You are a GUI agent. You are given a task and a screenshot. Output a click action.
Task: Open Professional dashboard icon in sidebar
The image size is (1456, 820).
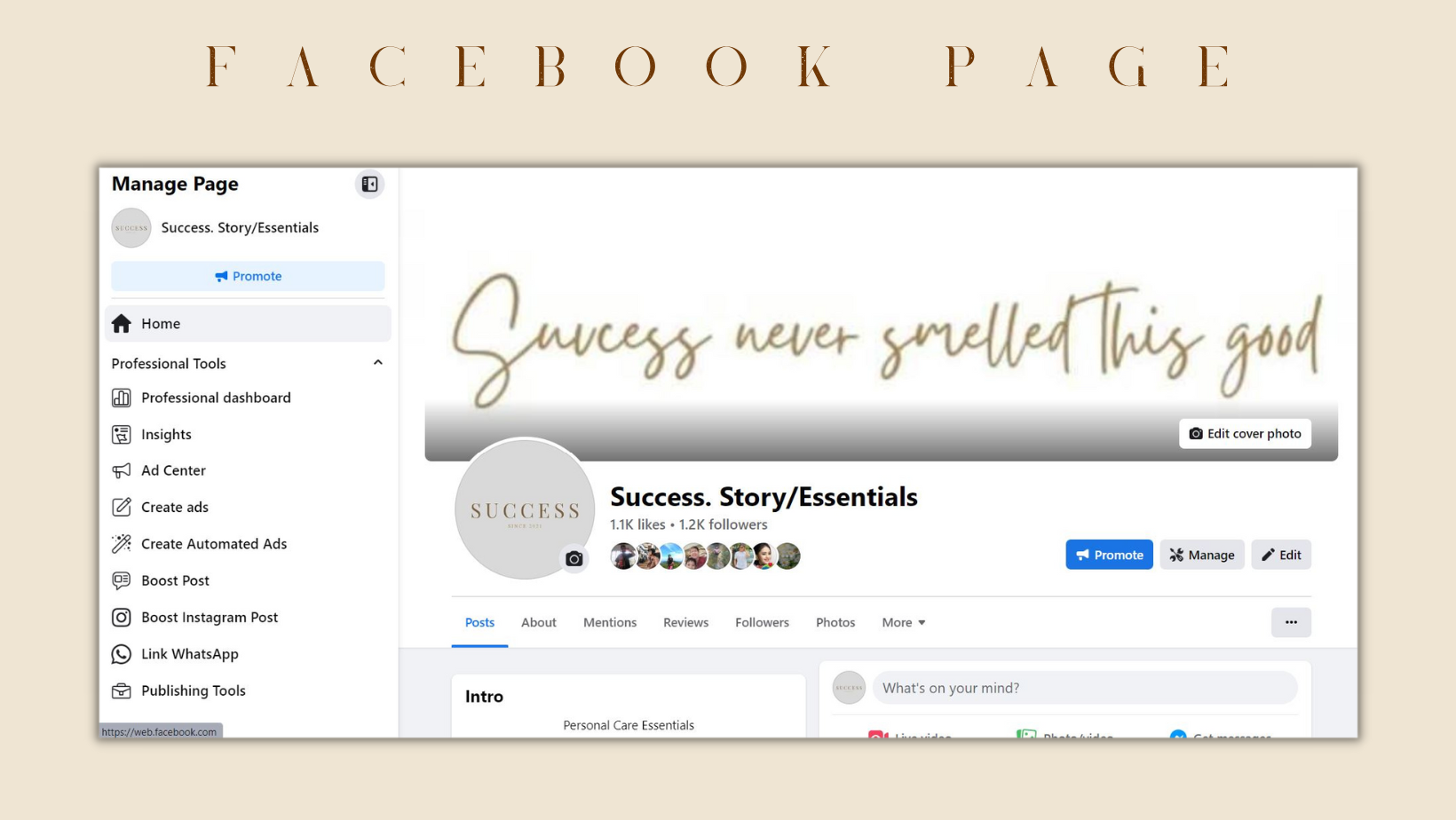coord(122,398)
